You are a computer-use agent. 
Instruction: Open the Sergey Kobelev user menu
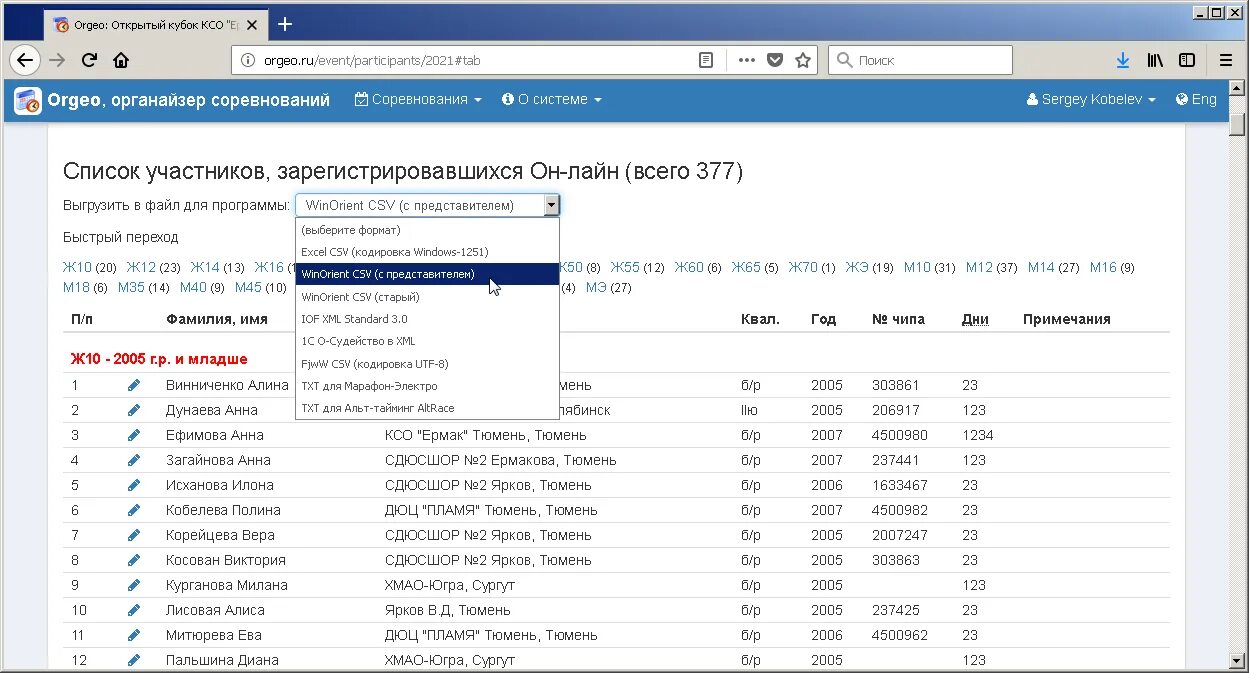[1091, 100]
